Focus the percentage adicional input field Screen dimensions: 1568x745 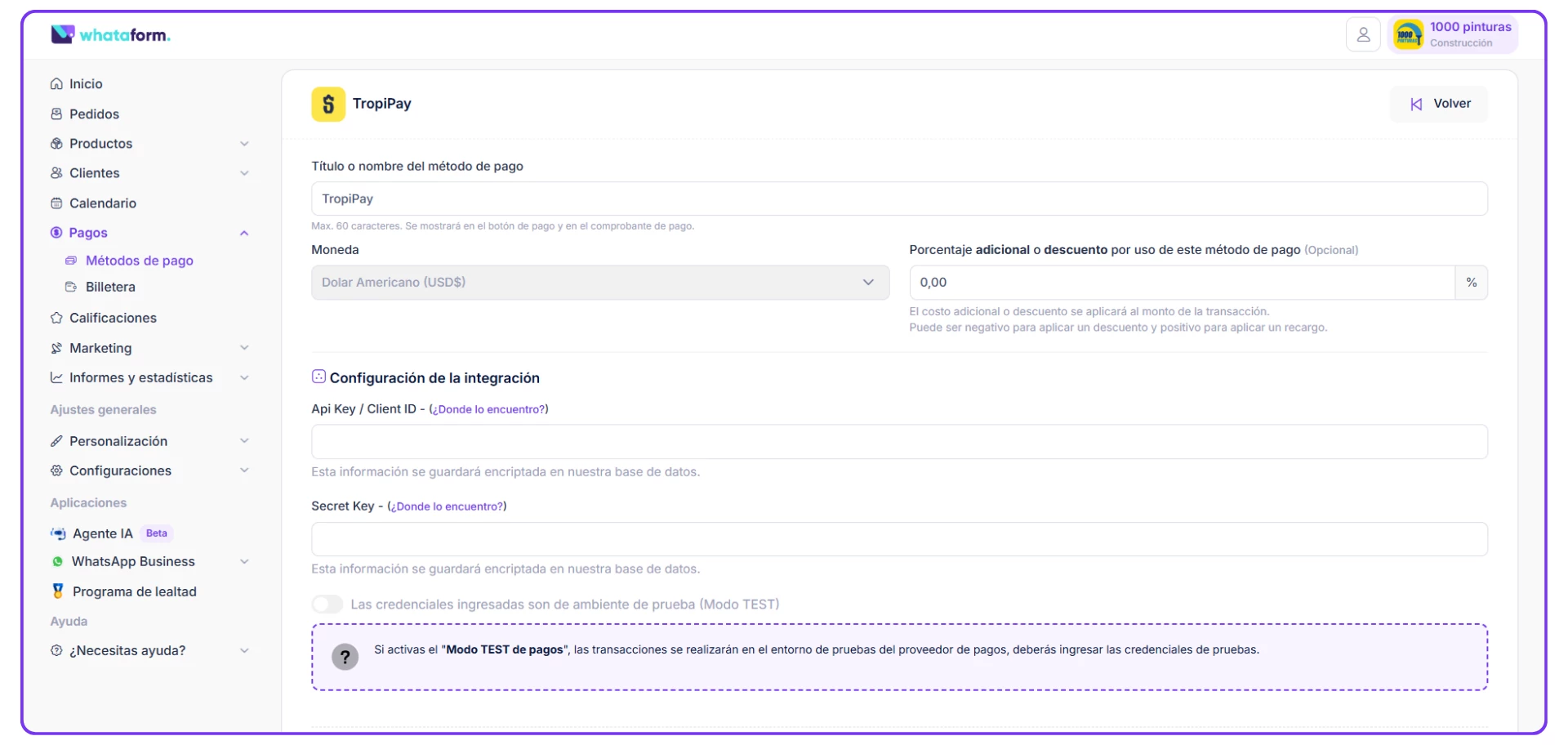click(1181, 283)
